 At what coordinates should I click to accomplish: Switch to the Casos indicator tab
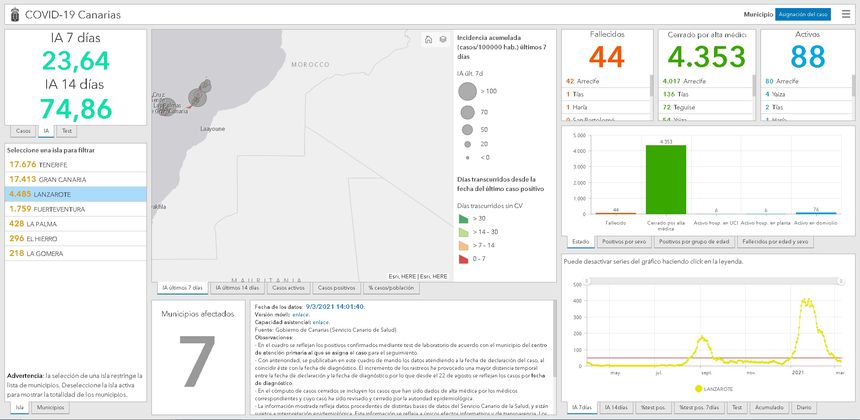pyautogui.click(x=23, y=131)
